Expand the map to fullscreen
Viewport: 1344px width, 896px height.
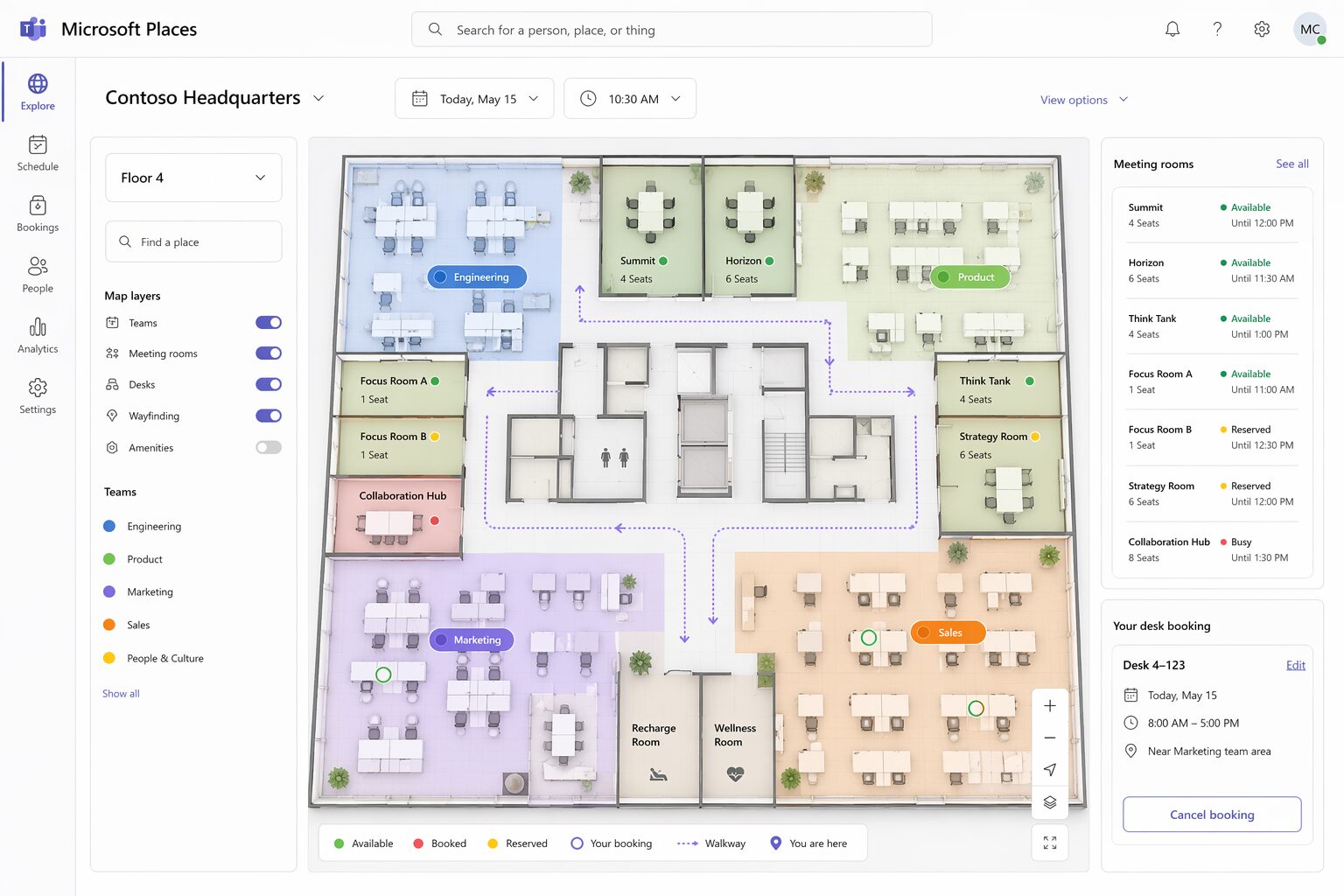click(1050, 843)
